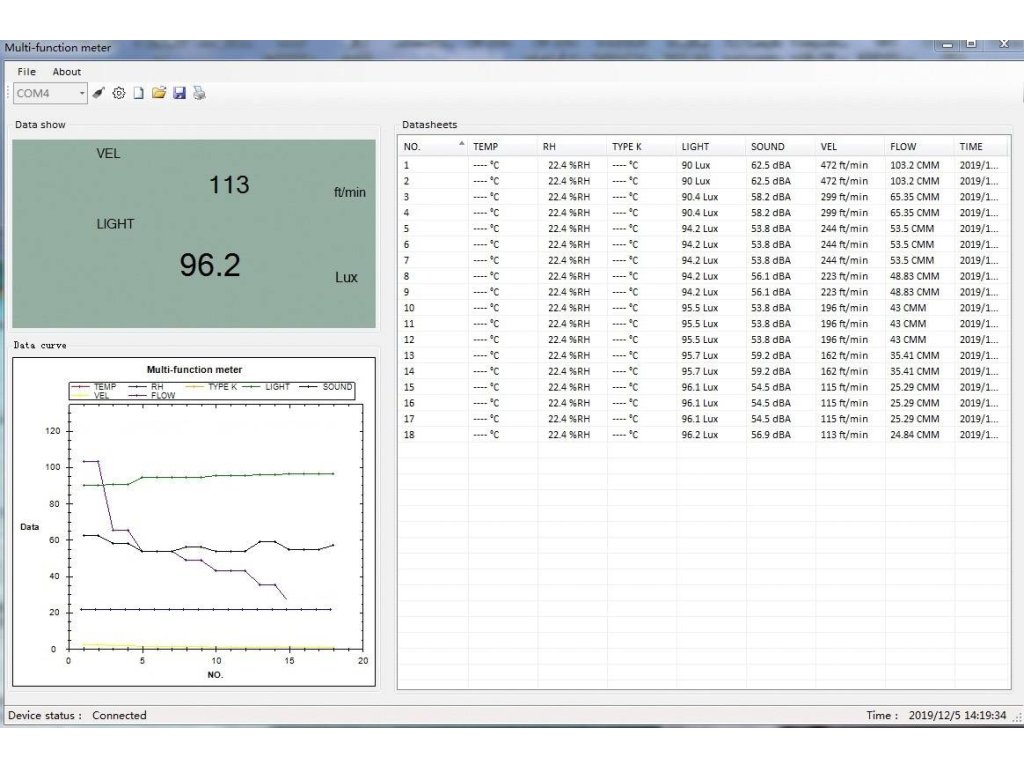Image resolution: width=1024 pixels, height=768 pixels.
Task: Open the About menu
Action: click(67, 72)
